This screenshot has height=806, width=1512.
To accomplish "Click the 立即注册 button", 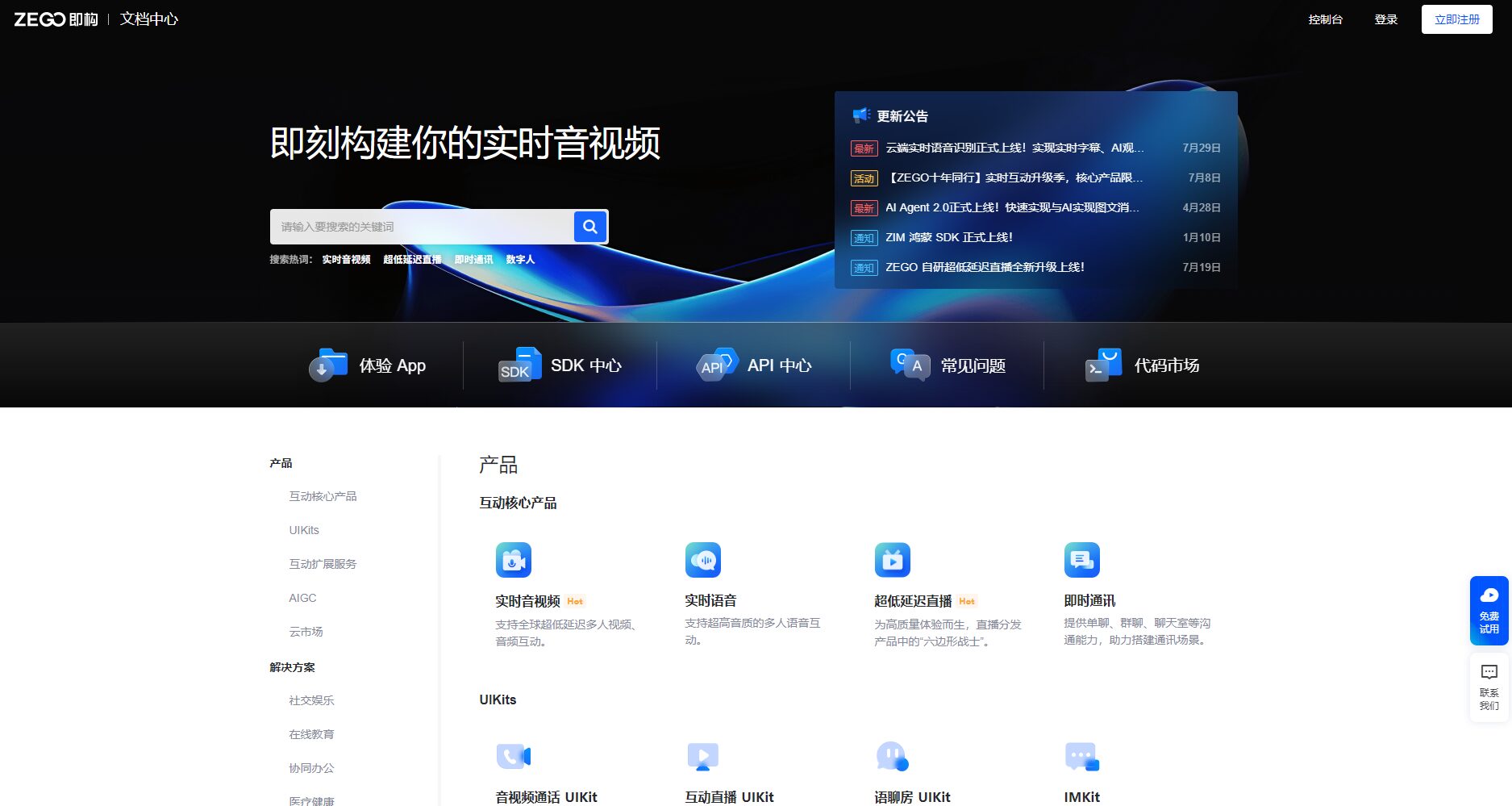I will 1456,19.
